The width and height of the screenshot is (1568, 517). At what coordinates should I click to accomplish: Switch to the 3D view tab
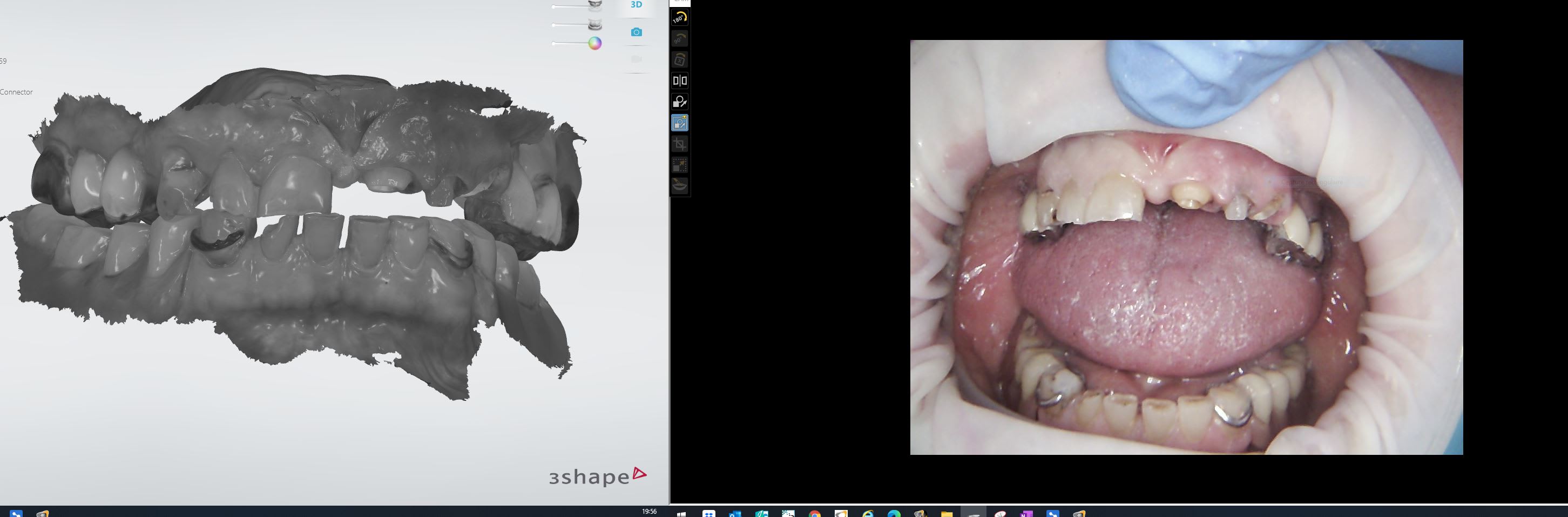(x=636, y=5)
